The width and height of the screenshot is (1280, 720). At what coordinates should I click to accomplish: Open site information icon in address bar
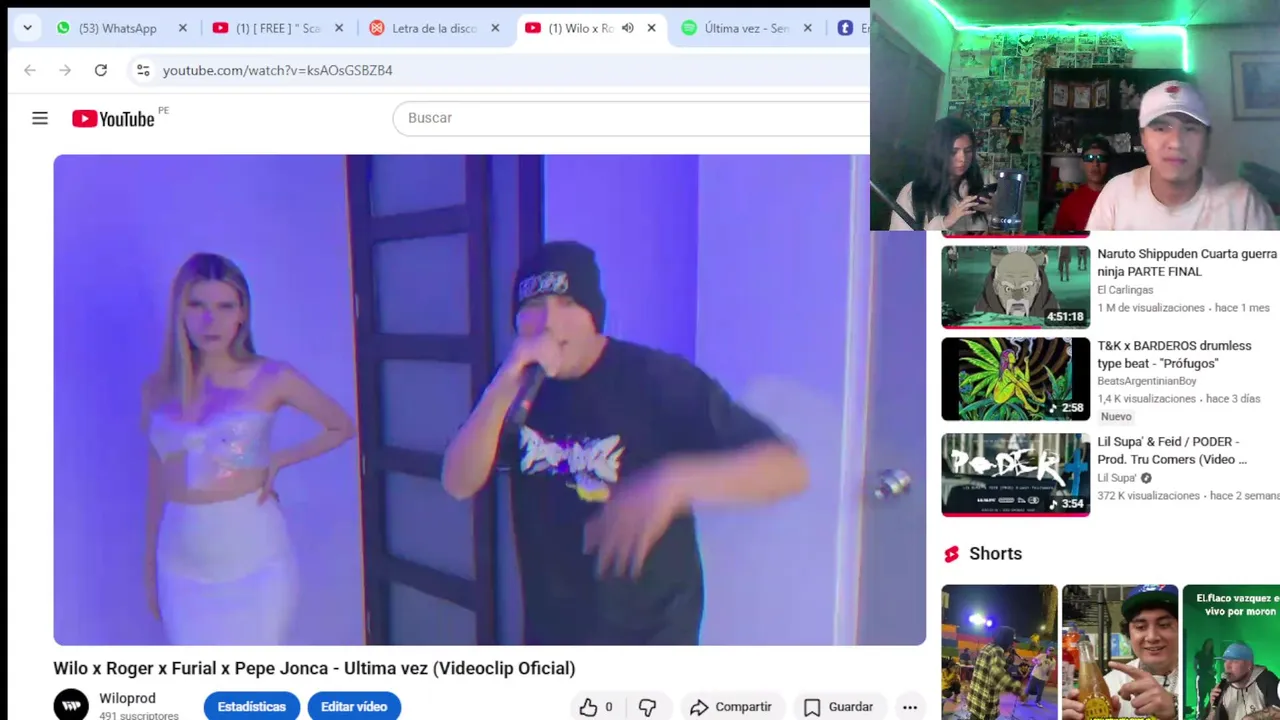143,70
